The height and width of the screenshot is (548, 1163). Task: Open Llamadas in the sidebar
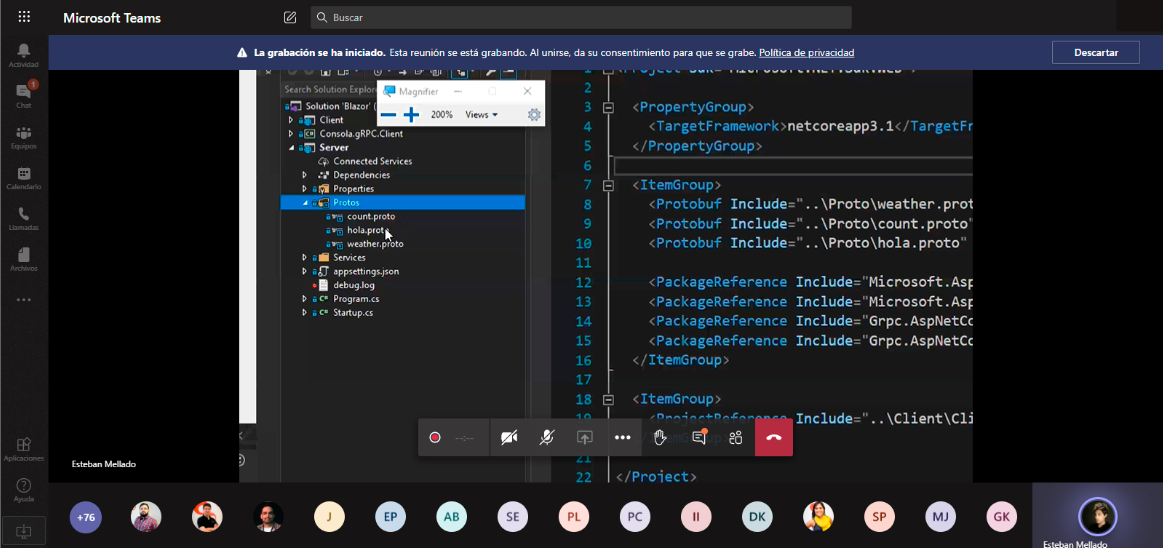[x=24, y=218]
